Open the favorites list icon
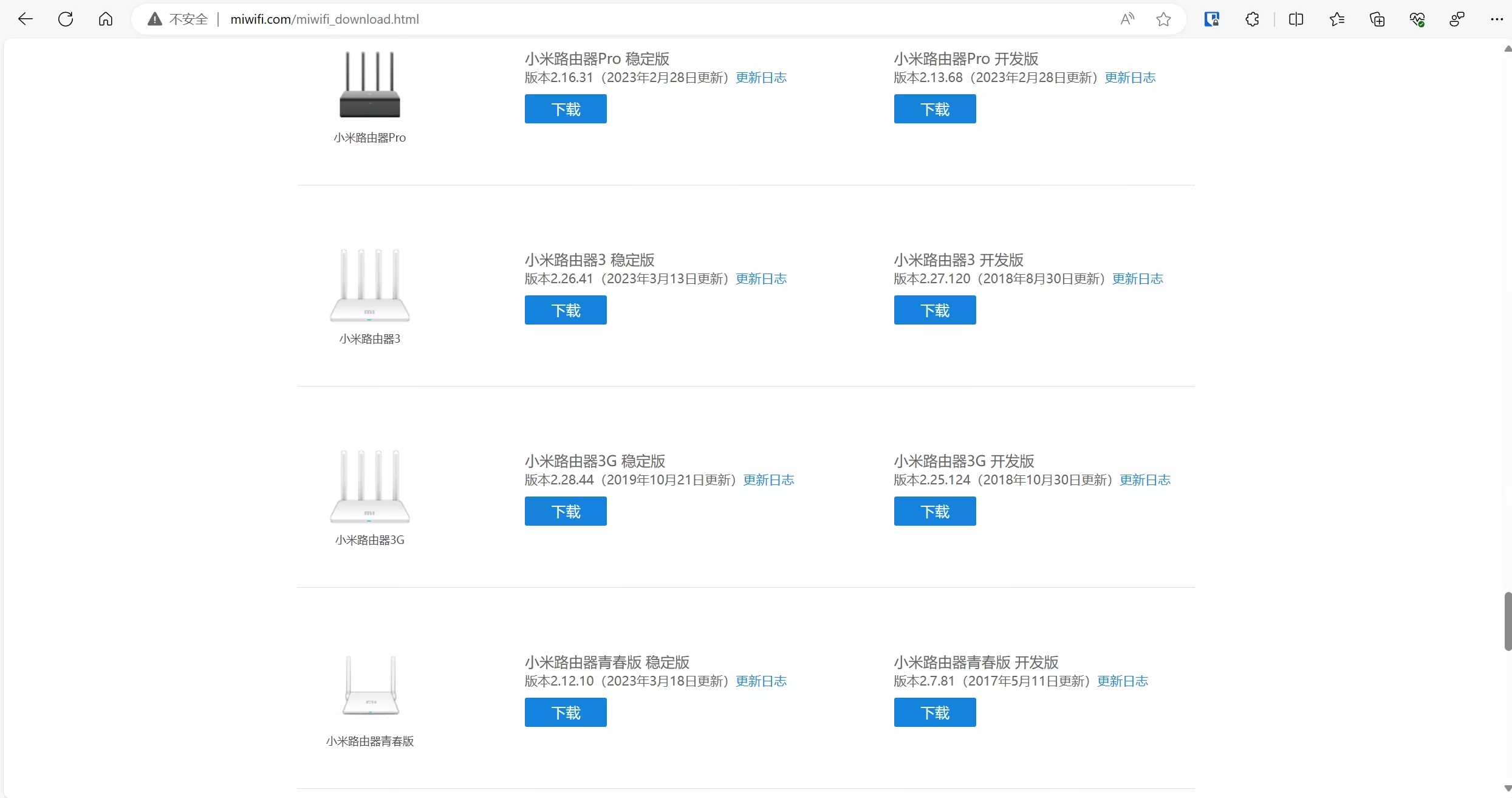This screenshot has height=798, width=1512. [x=1336, y=19]
